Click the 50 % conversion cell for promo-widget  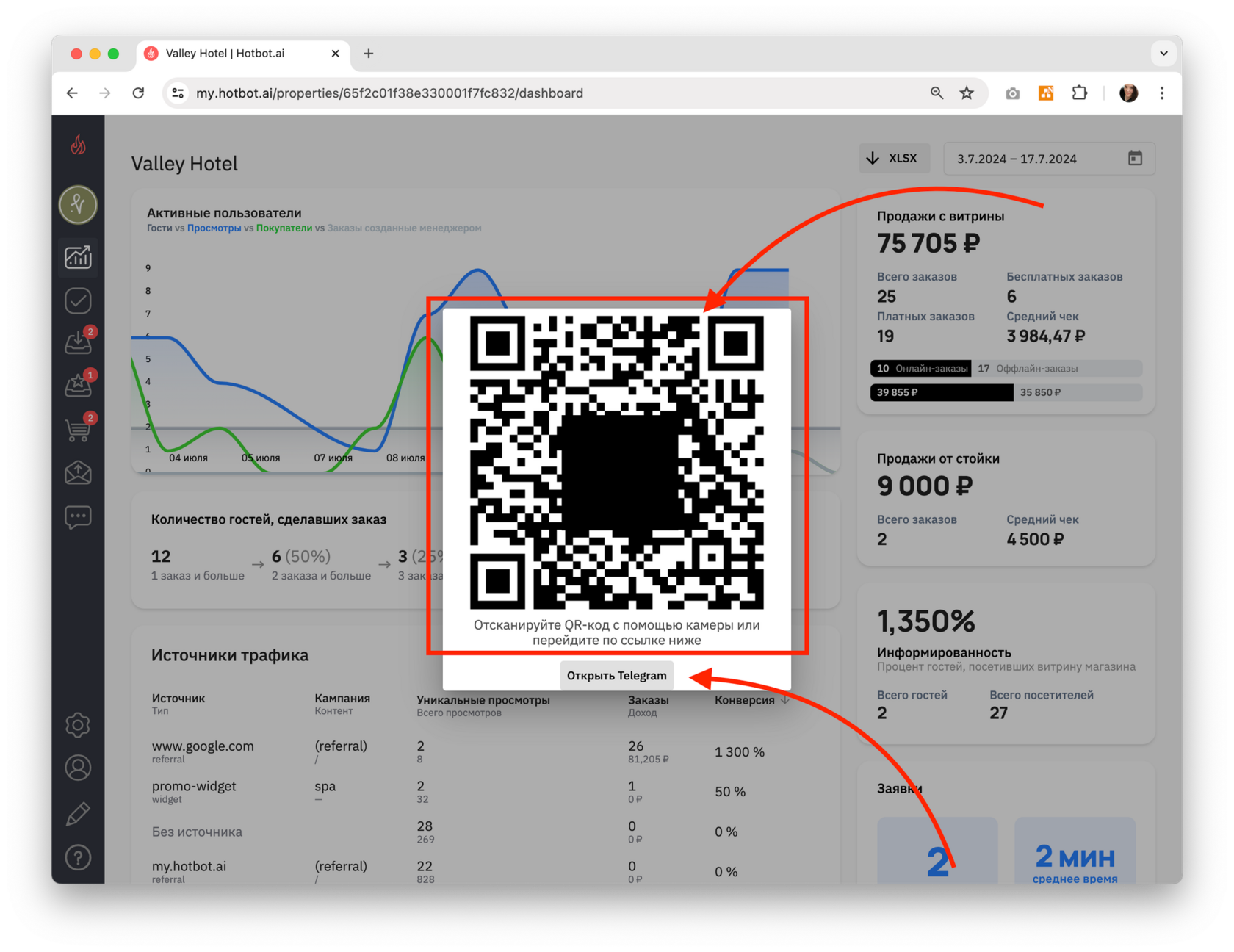730,792
